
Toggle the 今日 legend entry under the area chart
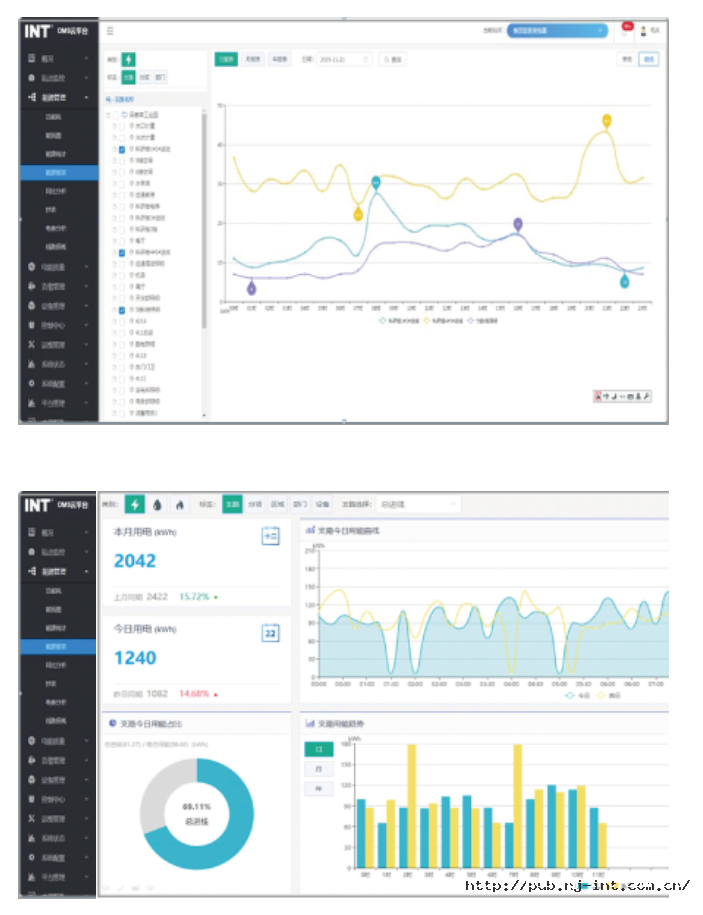coord(578,696)
